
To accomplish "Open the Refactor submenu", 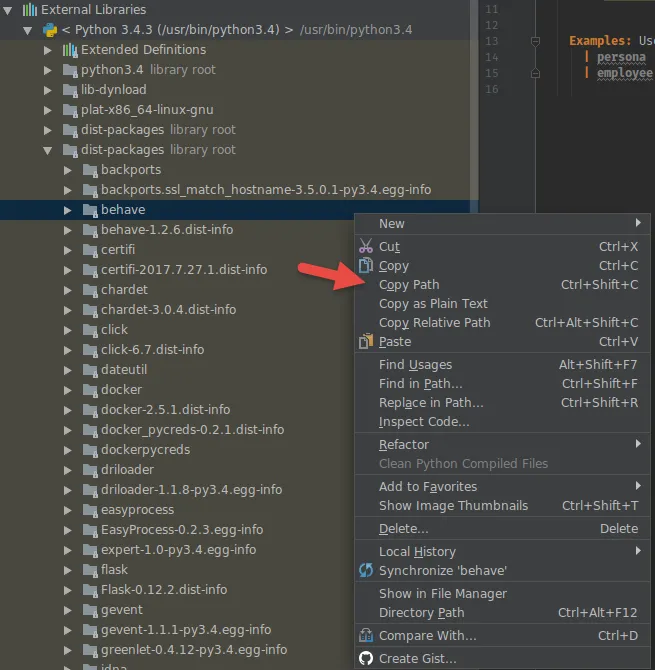I will tap(502, 444).
